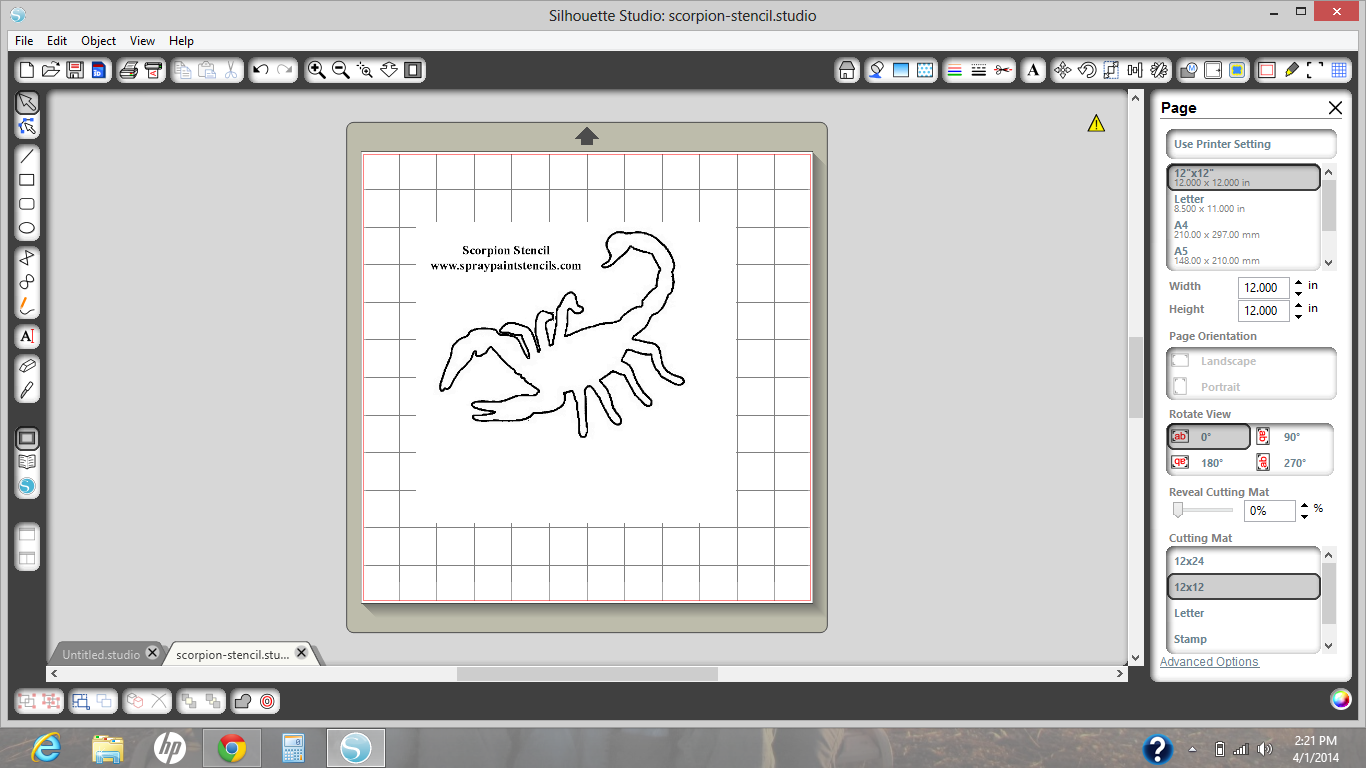Viewport: 1366px width, 768px height.
Task: Click the Zoom Selection icon
Action: pos(365,70)
